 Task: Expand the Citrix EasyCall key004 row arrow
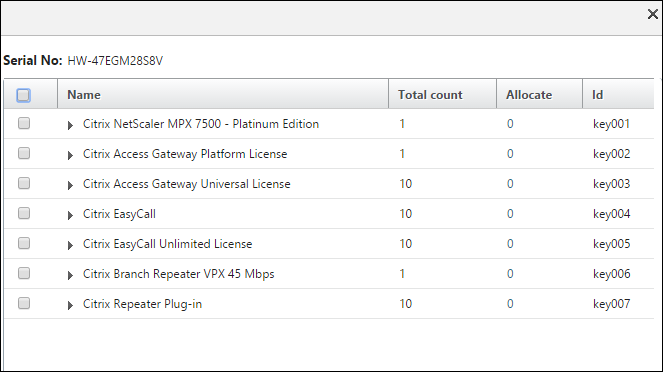coord(70,216)
